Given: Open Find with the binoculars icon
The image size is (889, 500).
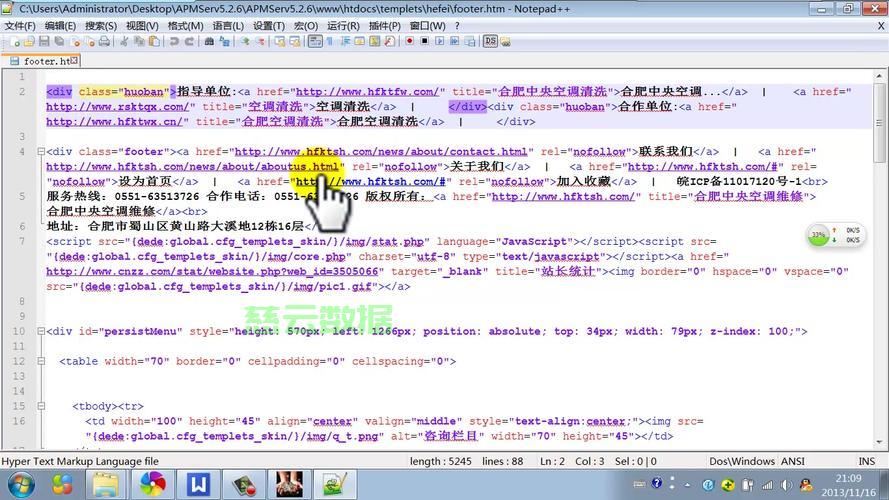Looking at the screenshot, I should tap(209, 41).
